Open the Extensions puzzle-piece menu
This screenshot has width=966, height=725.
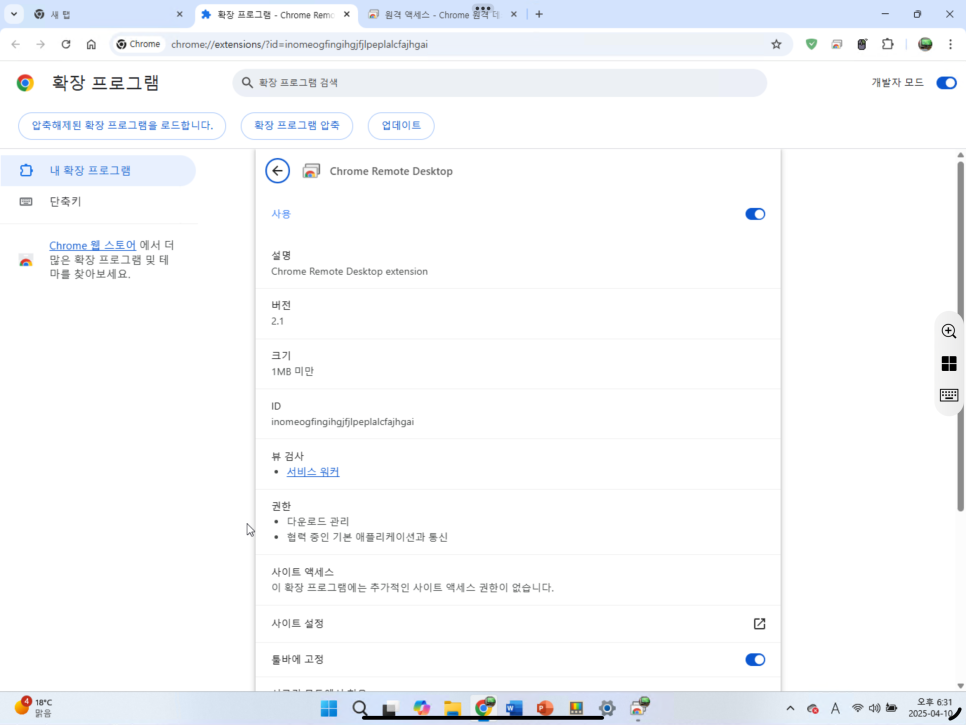pos(887,44)
